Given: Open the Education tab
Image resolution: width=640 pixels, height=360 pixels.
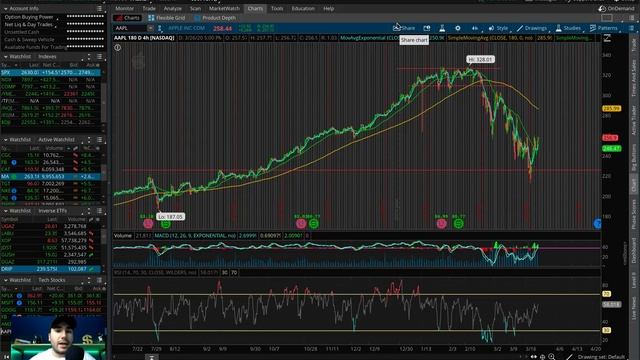Looking at the screenshot, I should pos(303,8).
